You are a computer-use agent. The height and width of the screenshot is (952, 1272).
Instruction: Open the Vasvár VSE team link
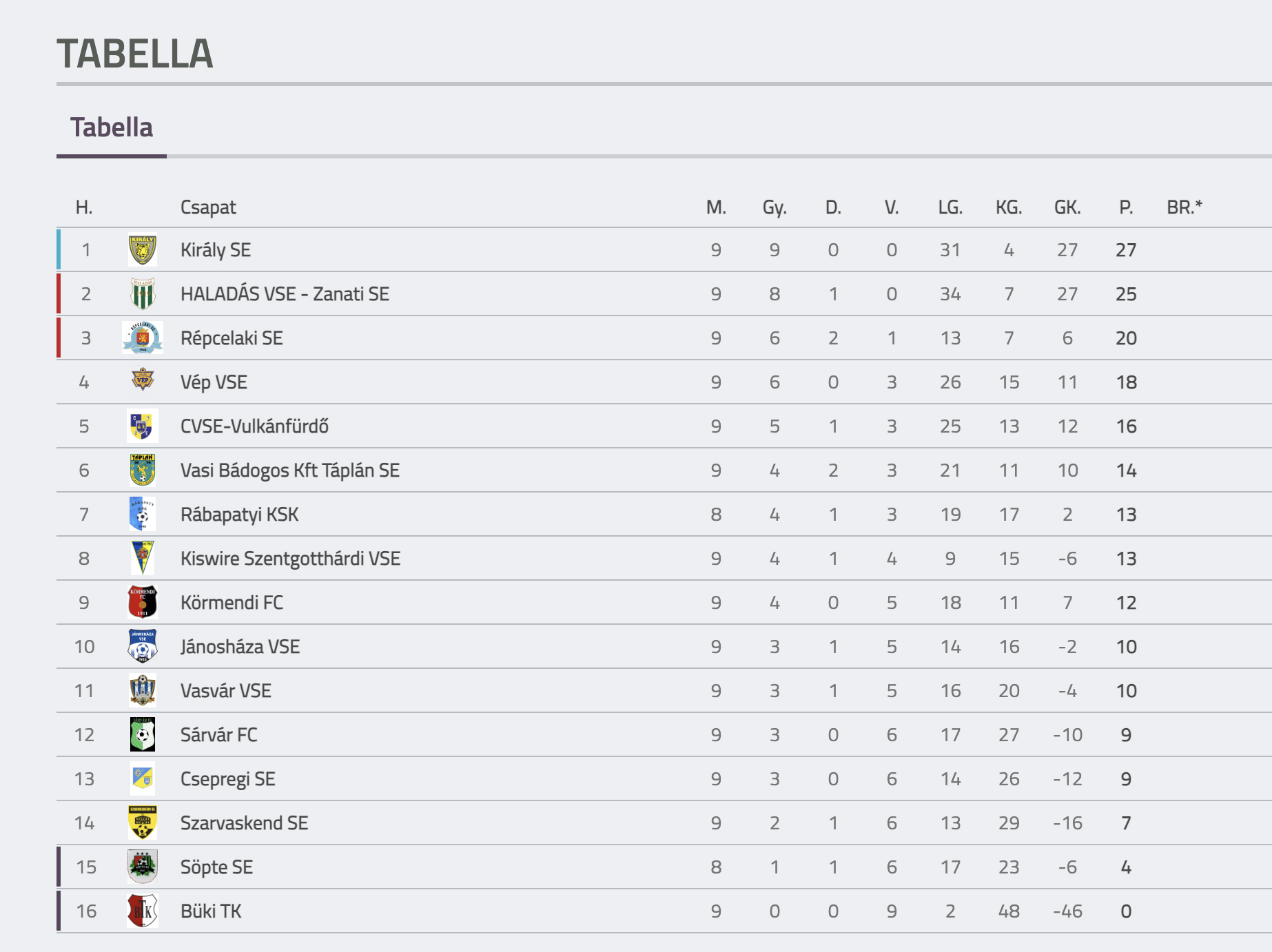point(226,691)
